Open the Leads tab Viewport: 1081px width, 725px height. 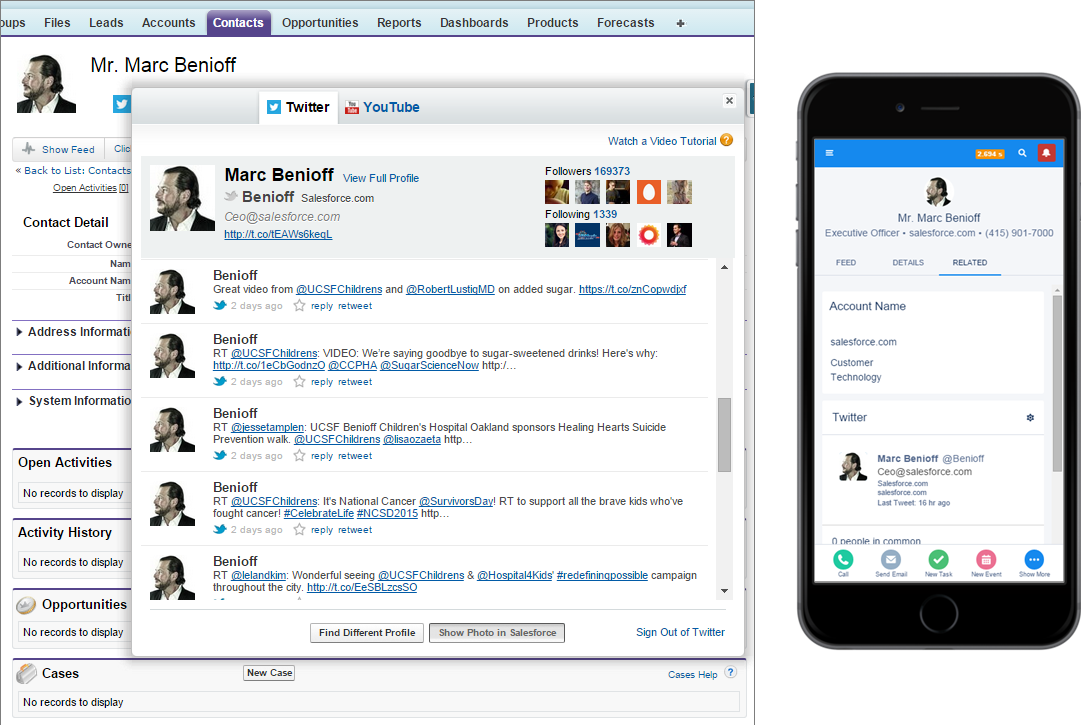(106, 23)
